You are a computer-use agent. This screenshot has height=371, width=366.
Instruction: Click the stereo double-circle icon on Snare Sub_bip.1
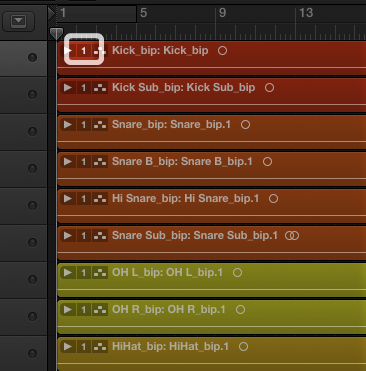pos(292,236)
